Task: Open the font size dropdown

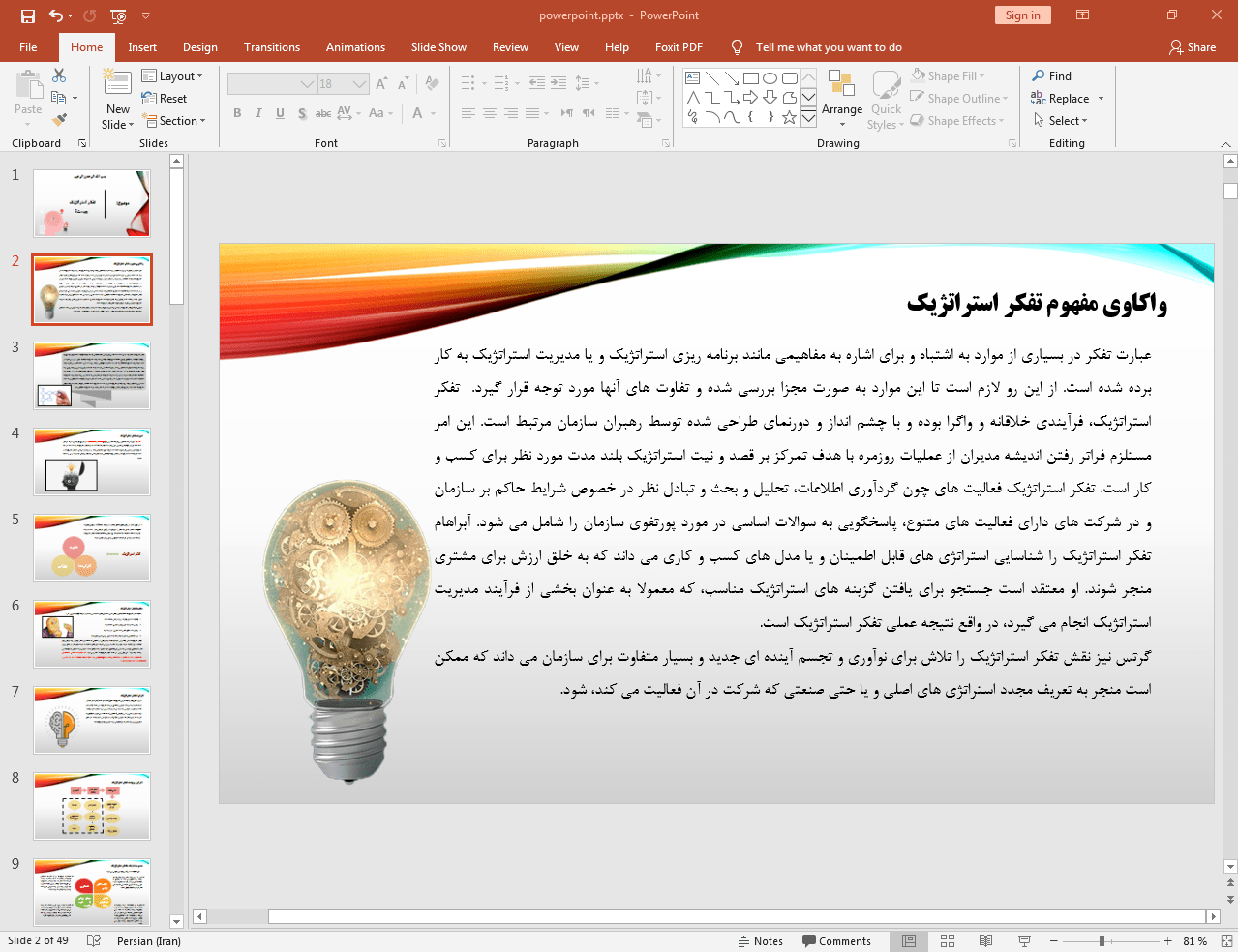Action: (x=359, y=84)
